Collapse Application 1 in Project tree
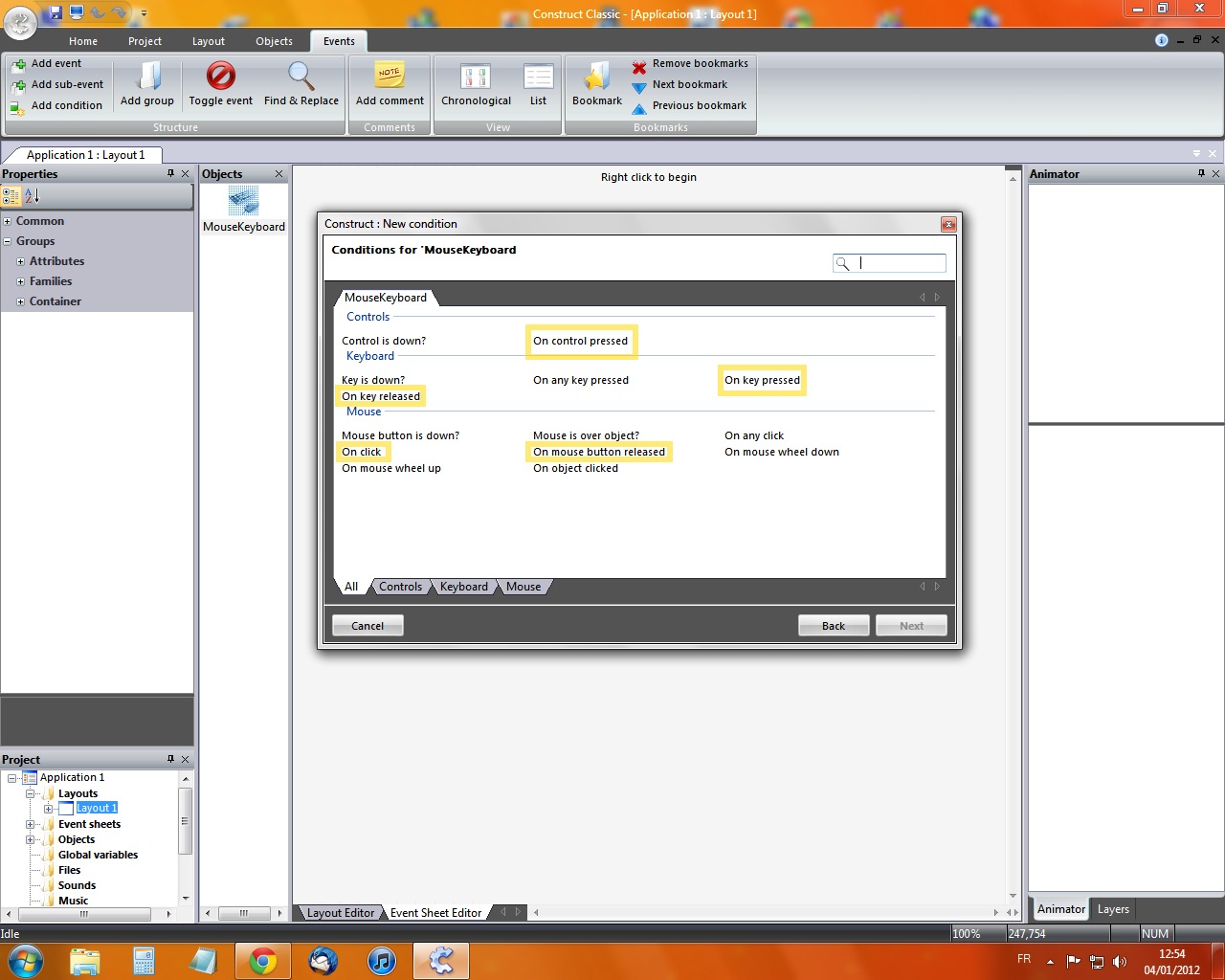Image resolution: width=1225 pixels, height=980 pixels. [12, 778]
